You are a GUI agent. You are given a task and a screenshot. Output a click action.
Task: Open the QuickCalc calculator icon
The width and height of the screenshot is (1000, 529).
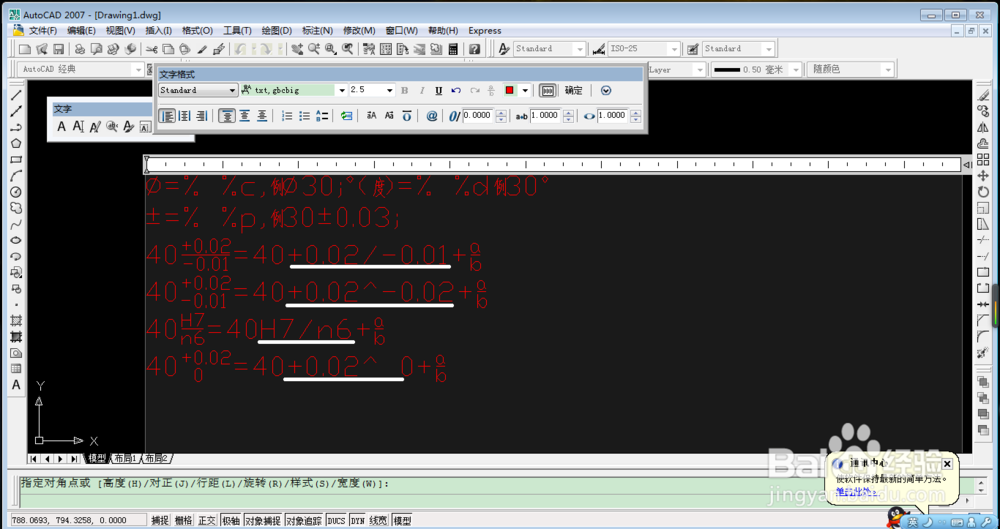click(x=453, y=48)
